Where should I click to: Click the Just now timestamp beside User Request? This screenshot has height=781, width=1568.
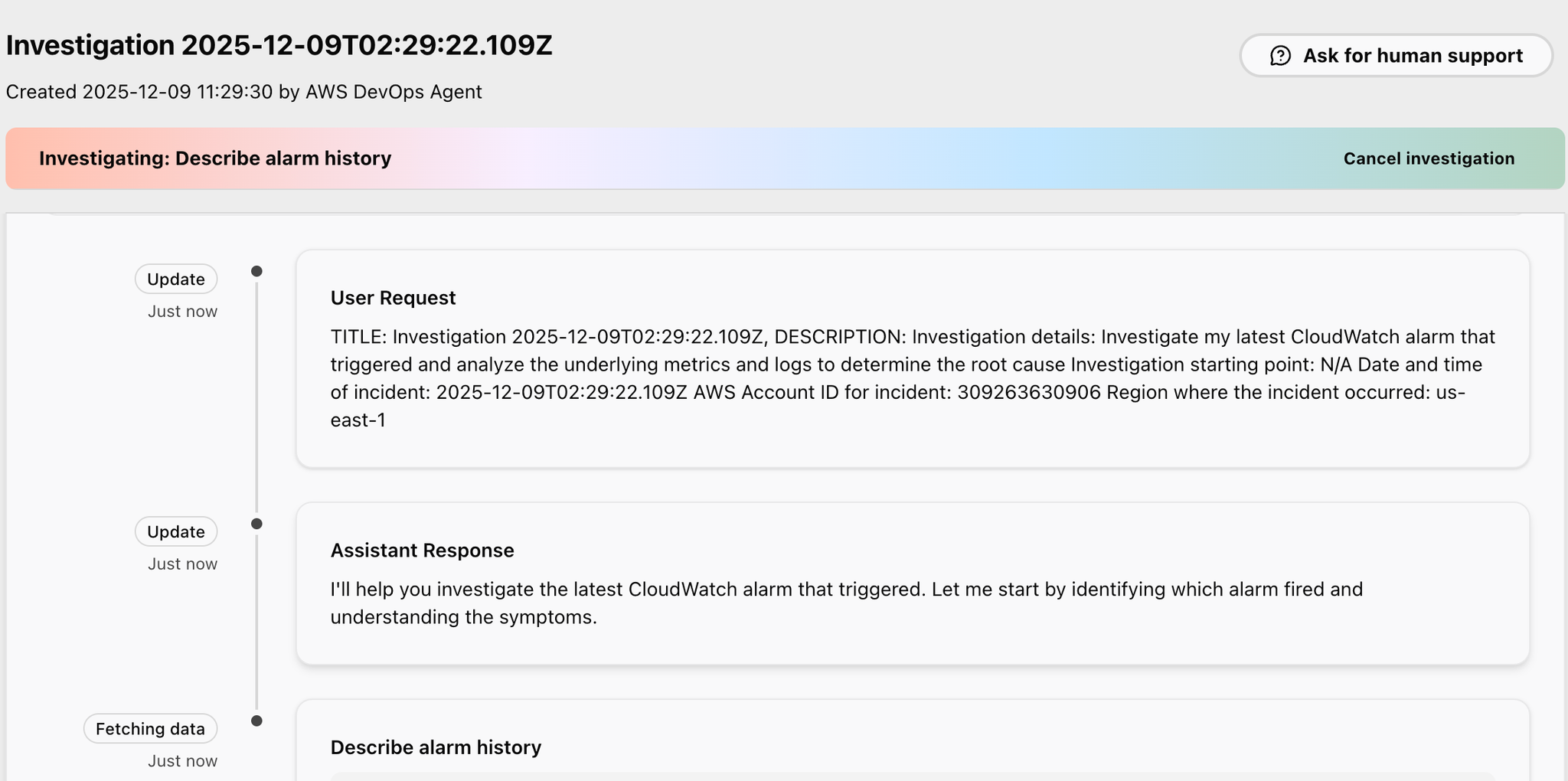182,312
